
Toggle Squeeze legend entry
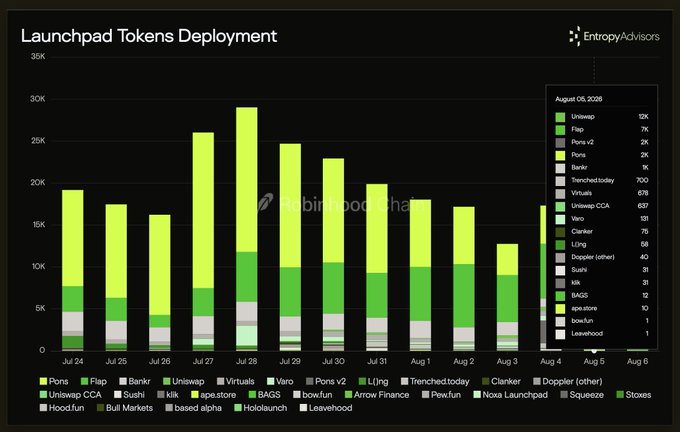click(x=582, y=395)
